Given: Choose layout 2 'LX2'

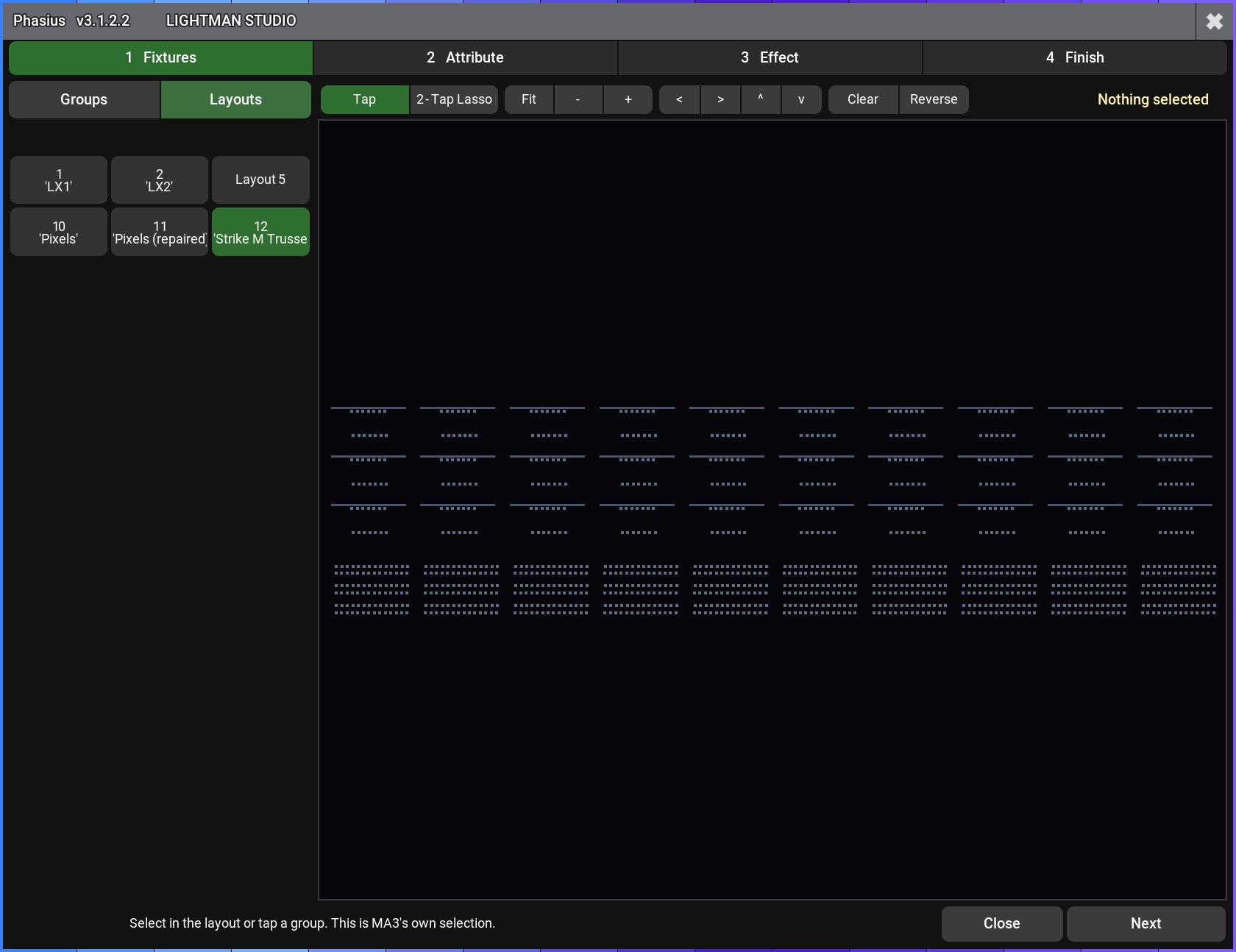Looking at the screenshot, I should (x=160, y=180).
